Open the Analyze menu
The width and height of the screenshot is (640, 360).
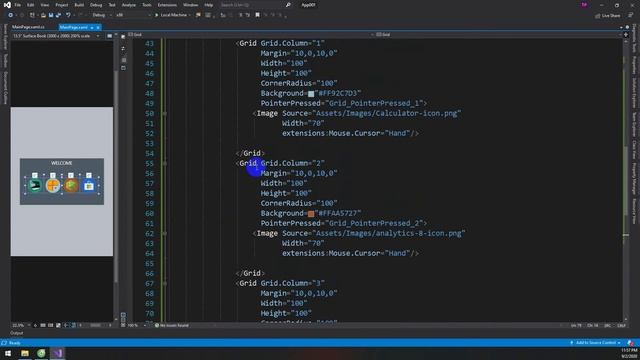(x=129, y=5)
